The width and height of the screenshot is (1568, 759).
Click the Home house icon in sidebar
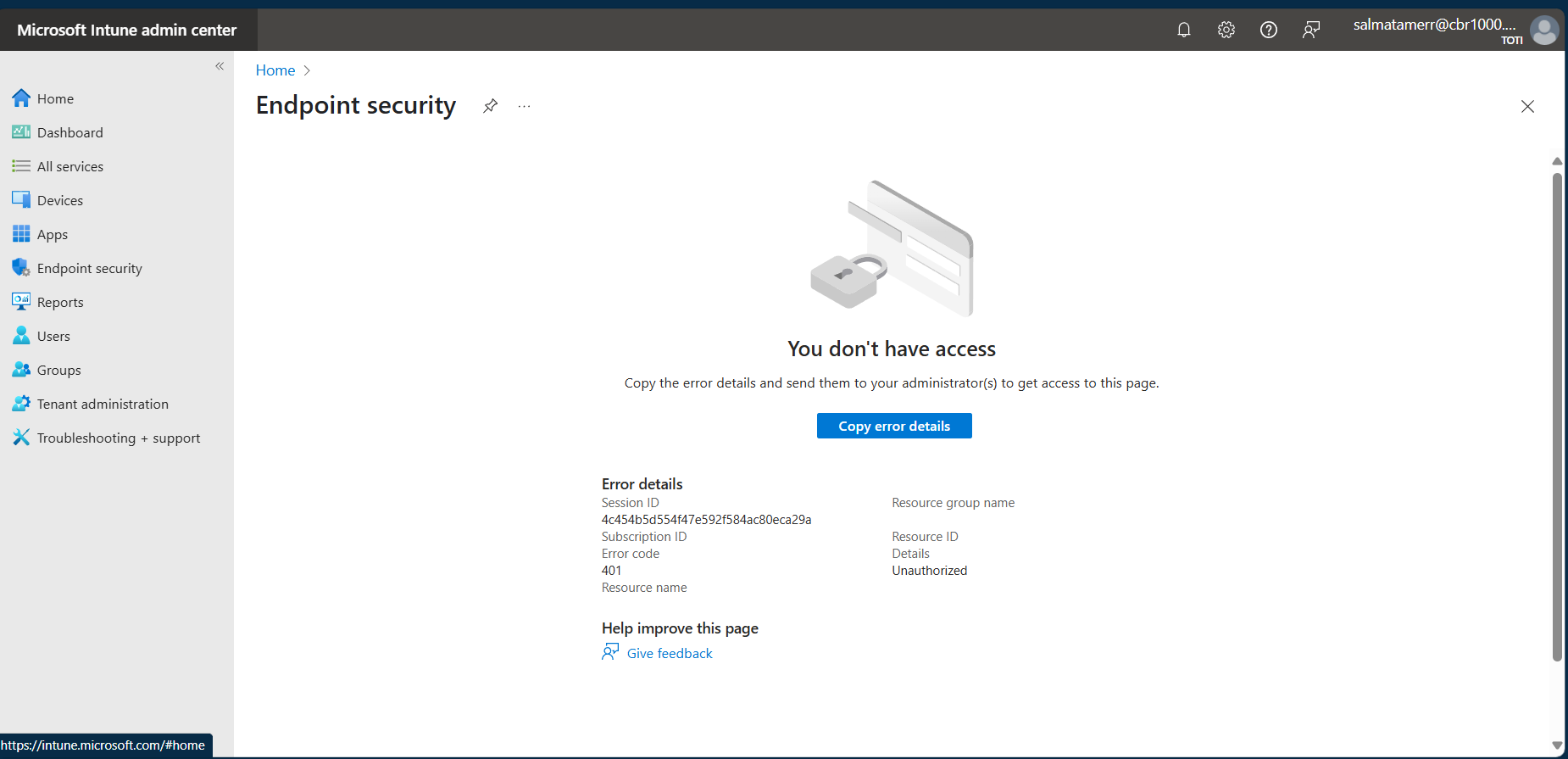coord(21,98)
